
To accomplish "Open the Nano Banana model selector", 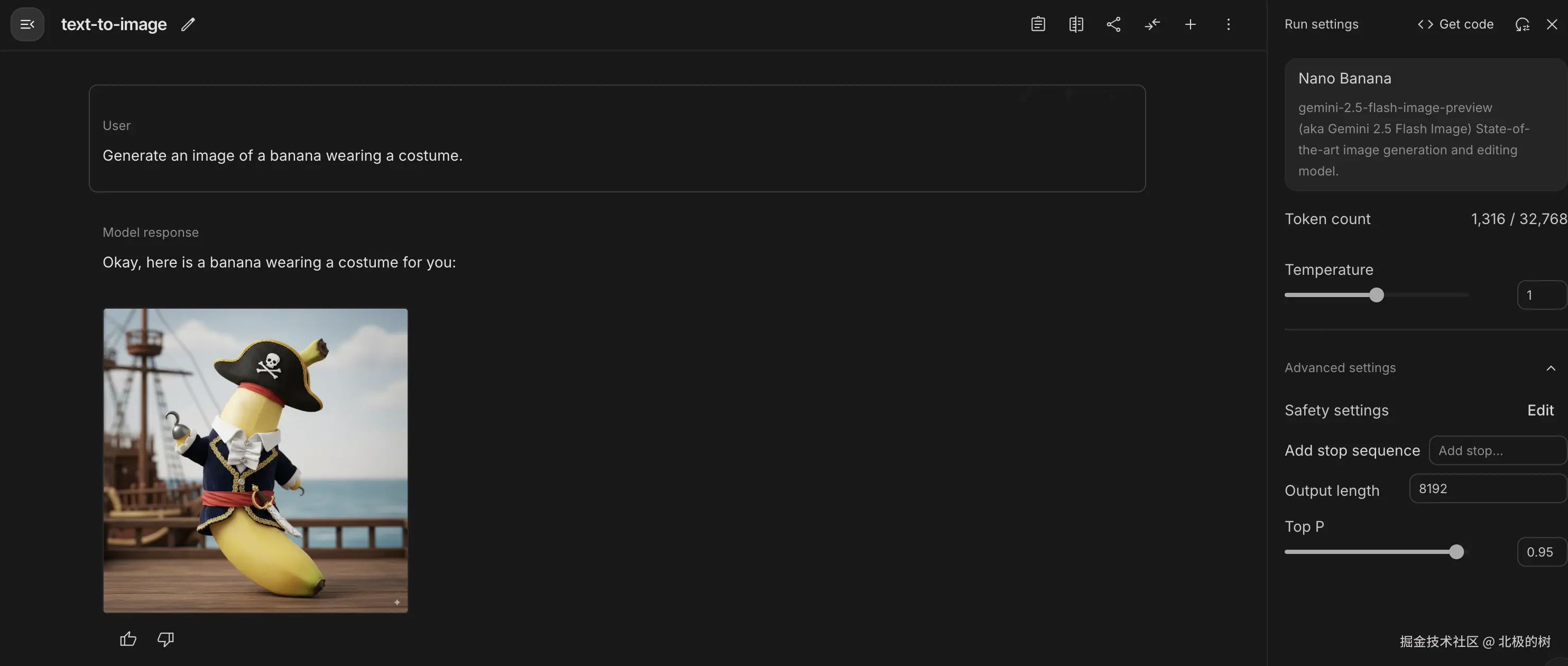I will [1424, 124].
